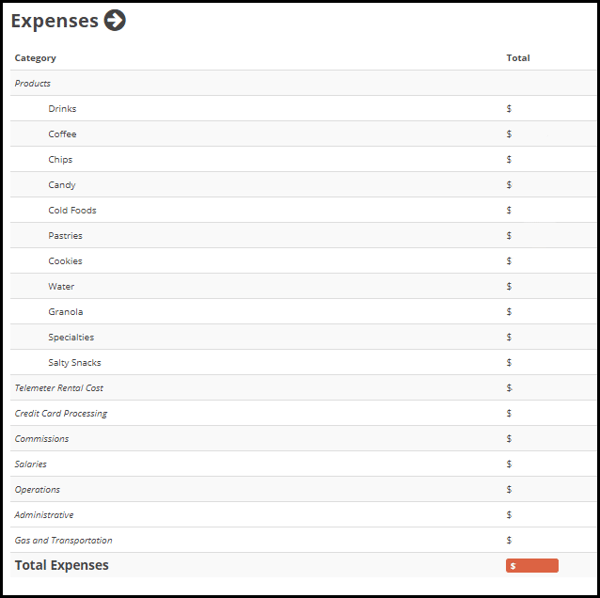Click the arrow icon next to Expenses

(x=115, y=20)
